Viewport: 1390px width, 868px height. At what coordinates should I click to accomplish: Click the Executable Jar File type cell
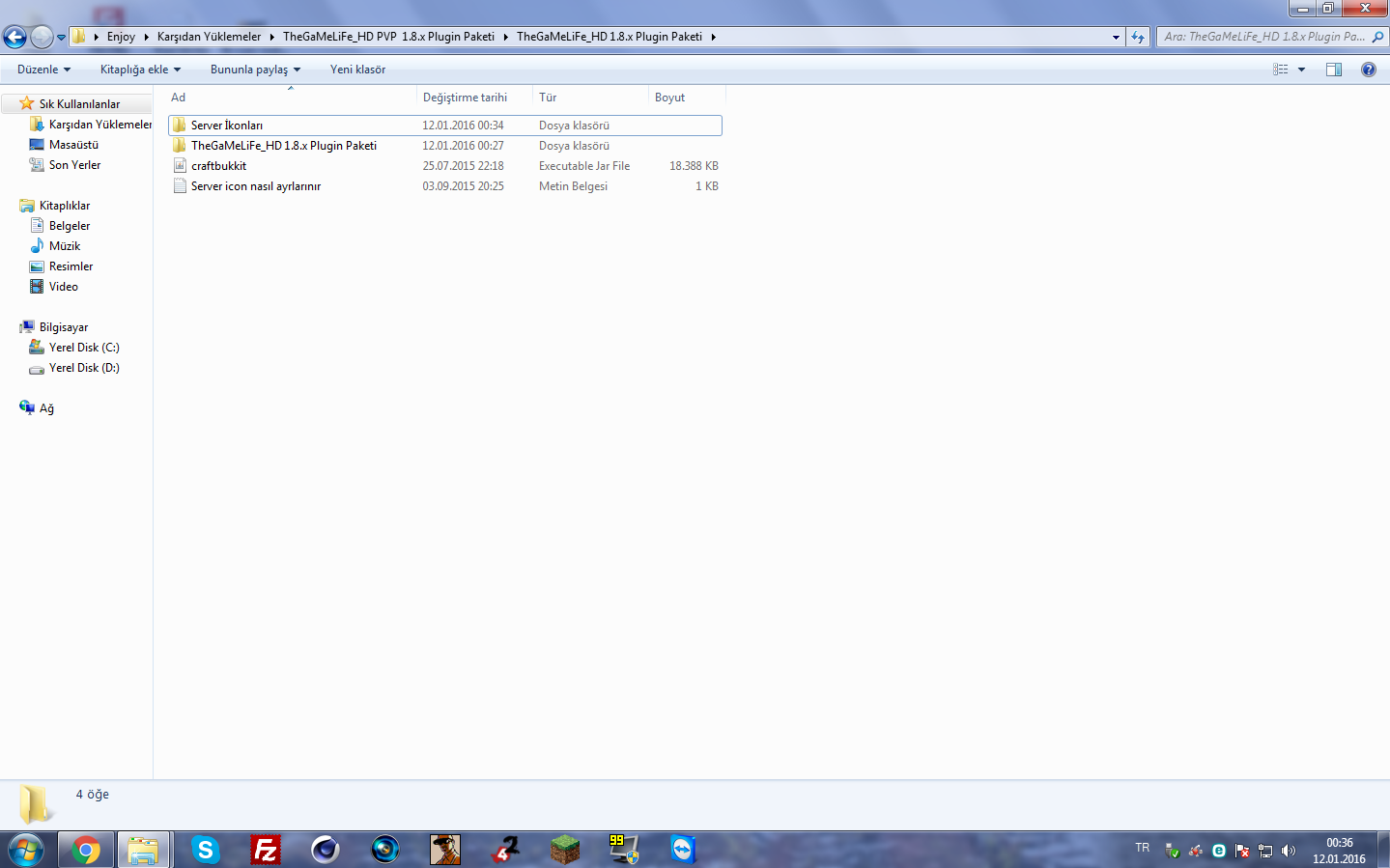tap(584, 165)
